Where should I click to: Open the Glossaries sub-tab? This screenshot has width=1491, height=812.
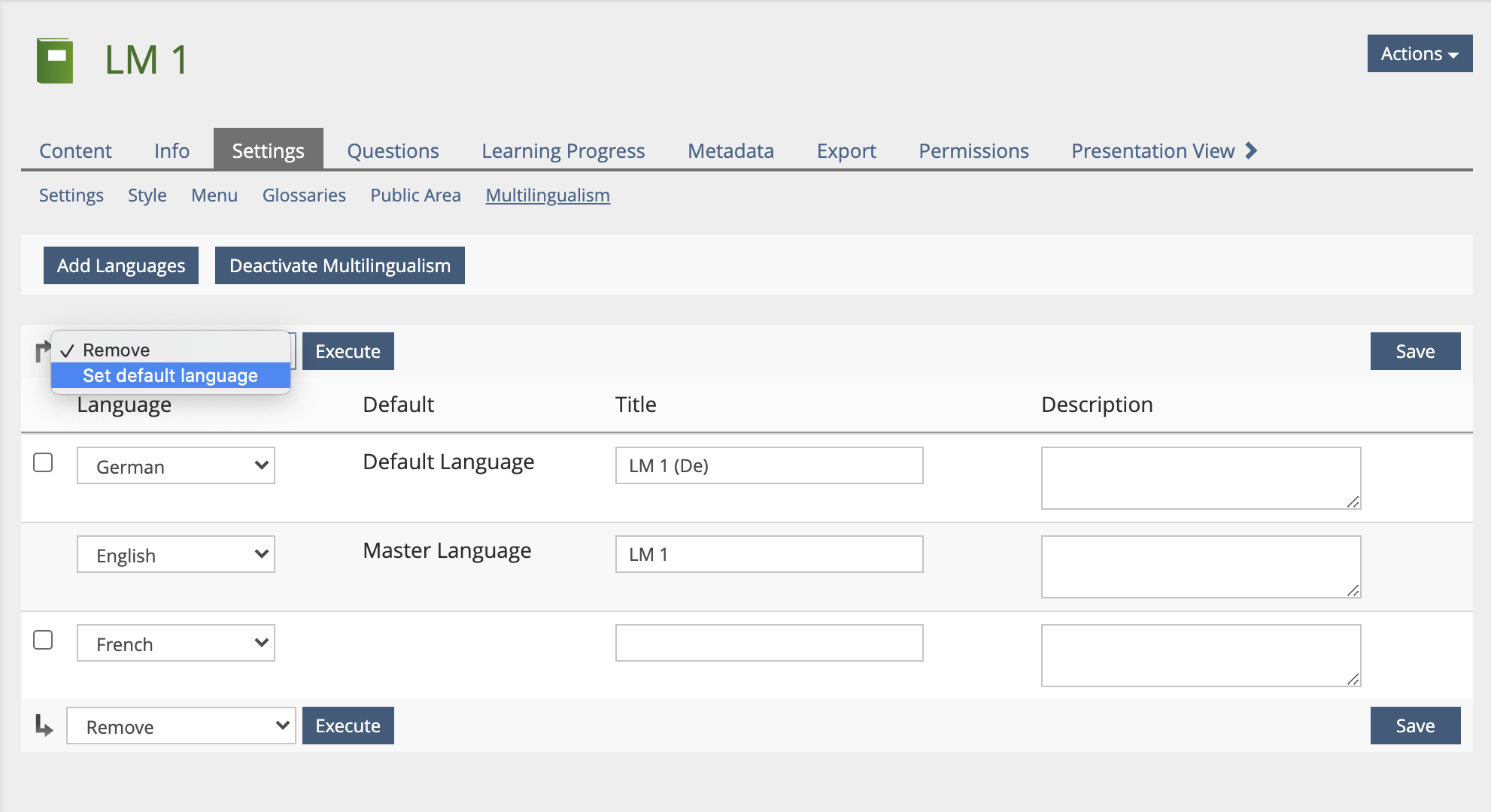click(304, 195)
